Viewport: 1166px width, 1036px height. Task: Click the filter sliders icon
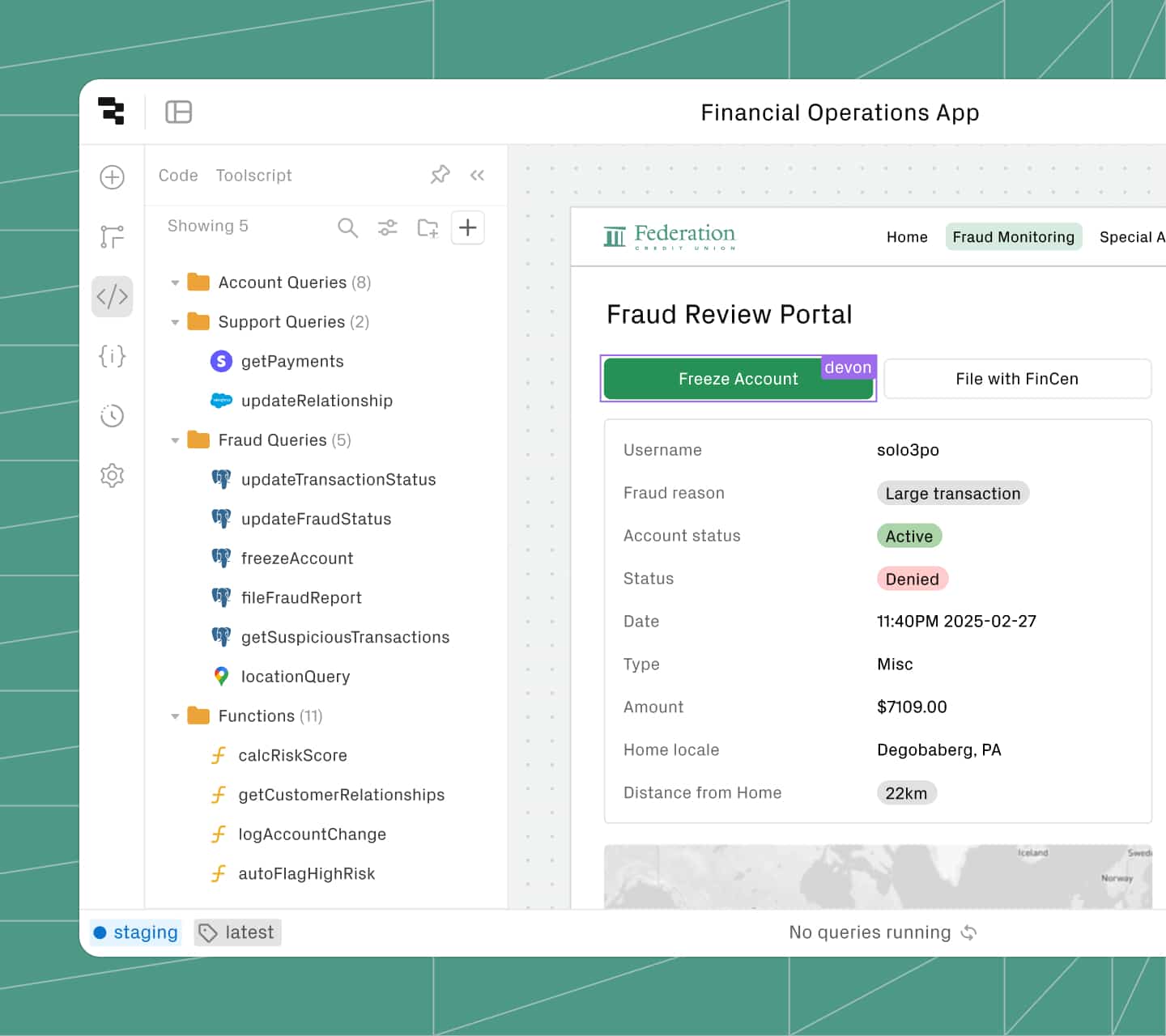[x=388, y=228]
